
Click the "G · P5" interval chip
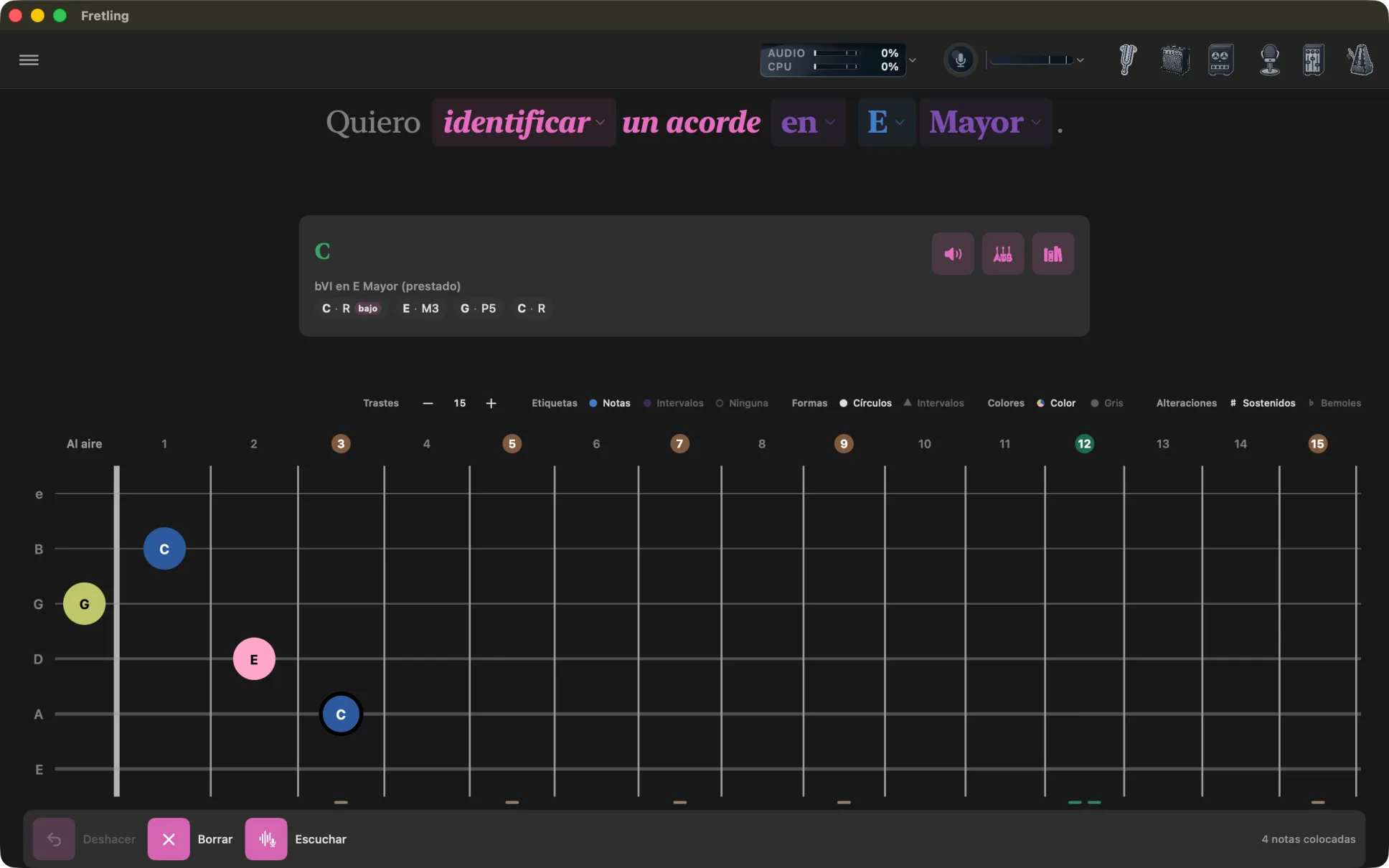point(478,308)
